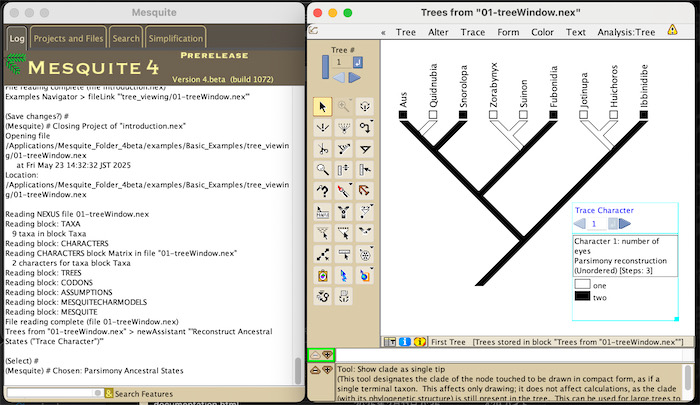Switch to Projects and Files tab

tap(68, 38)
